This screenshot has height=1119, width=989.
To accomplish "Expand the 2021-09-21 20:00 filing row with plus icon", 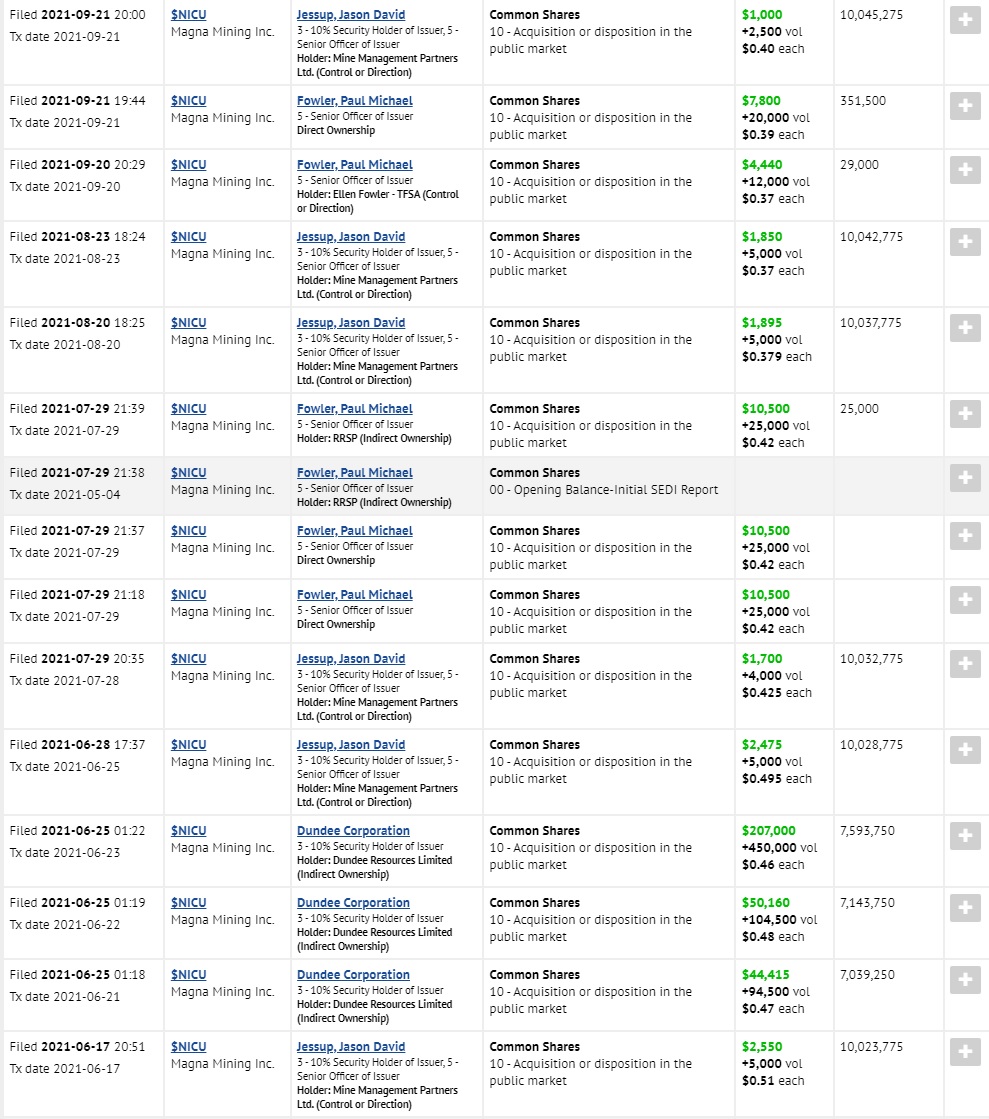I will (x=965, y=20).
